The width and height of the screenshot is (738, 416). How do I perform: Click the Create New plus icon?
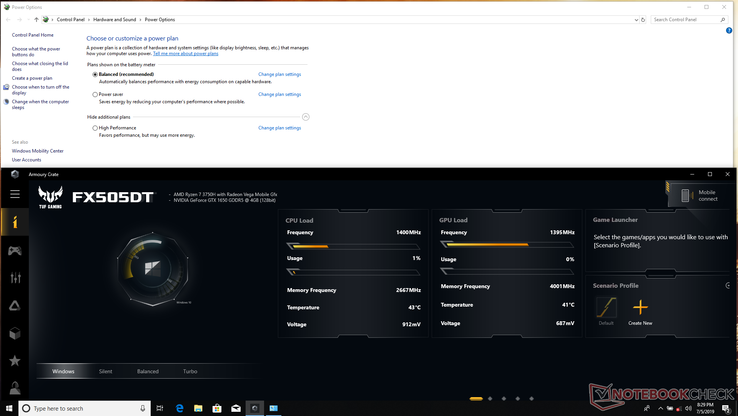click(640, 308)
